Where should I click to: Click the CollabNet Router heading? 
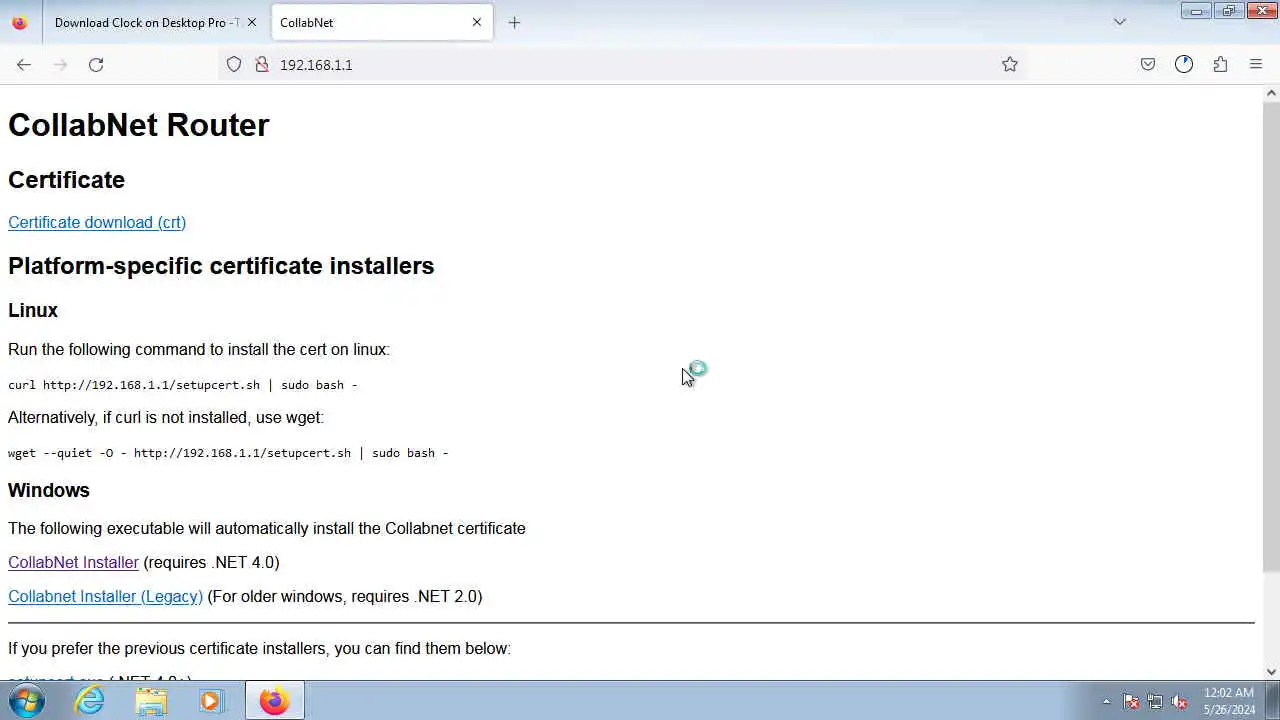pyautogui.click(x=139, y=125)
